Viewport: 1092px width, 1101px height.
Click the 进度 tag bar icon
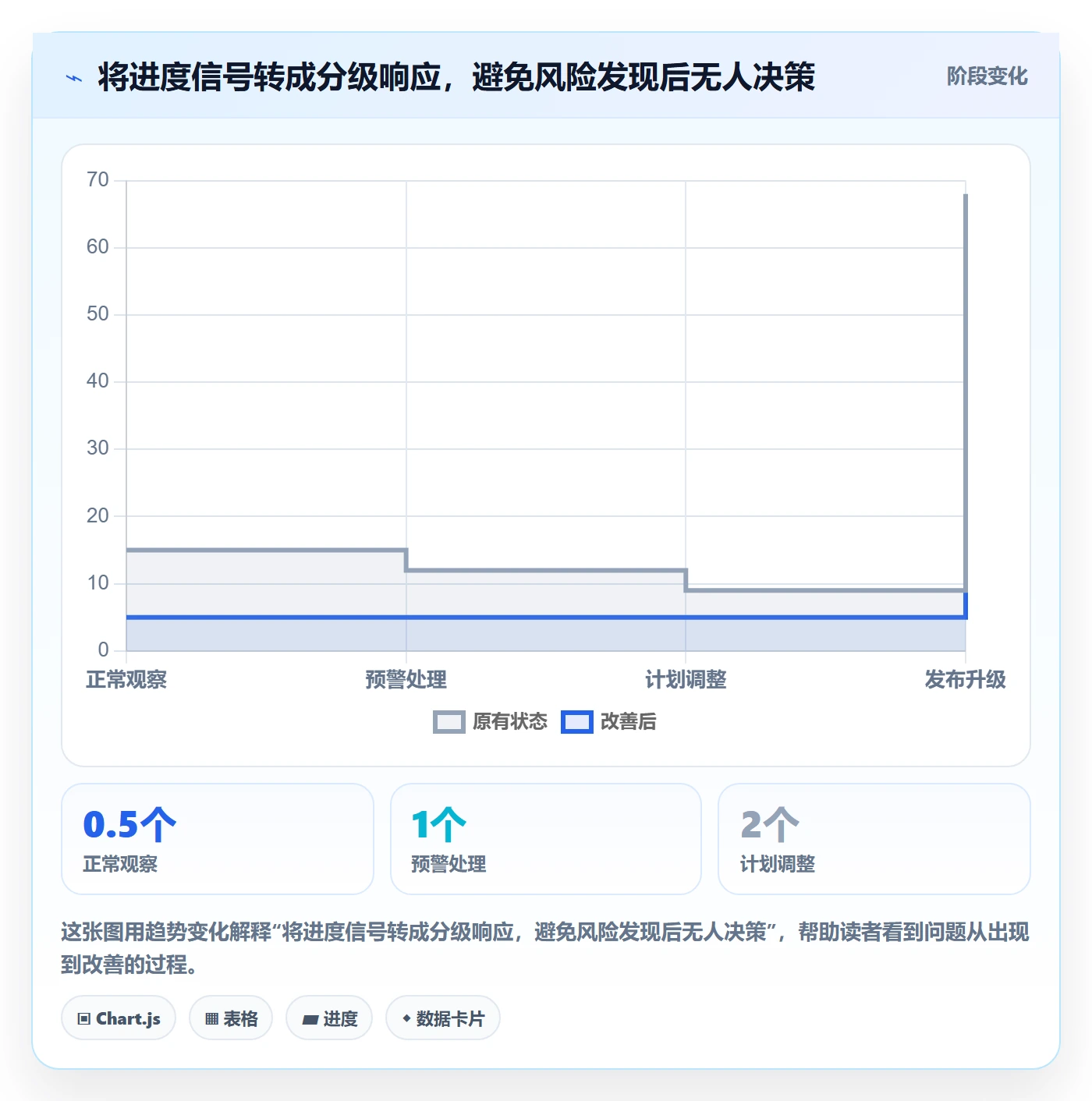click(x=310, y=1019)
